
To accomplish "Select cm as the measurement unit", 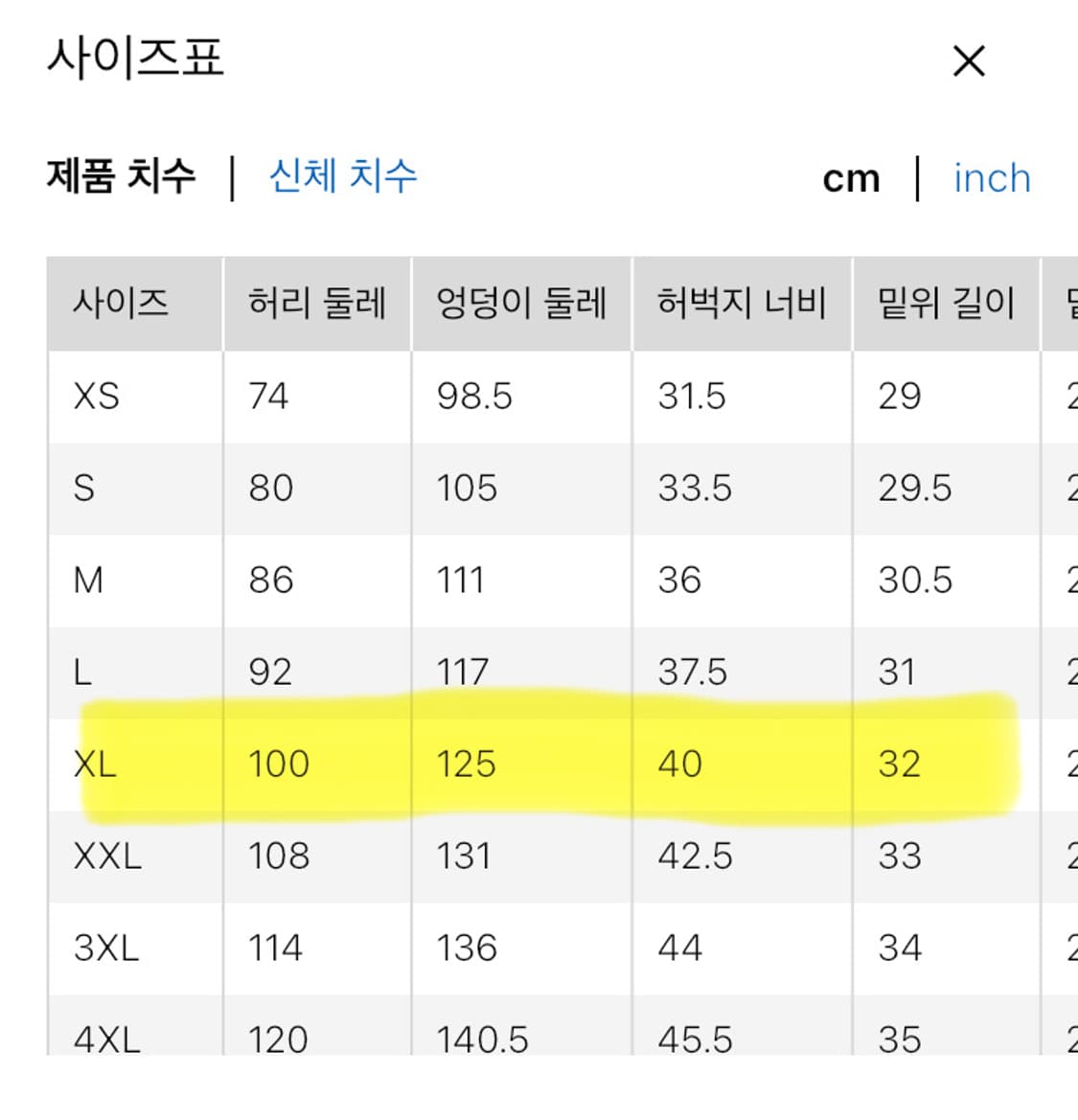I will 852,176.
